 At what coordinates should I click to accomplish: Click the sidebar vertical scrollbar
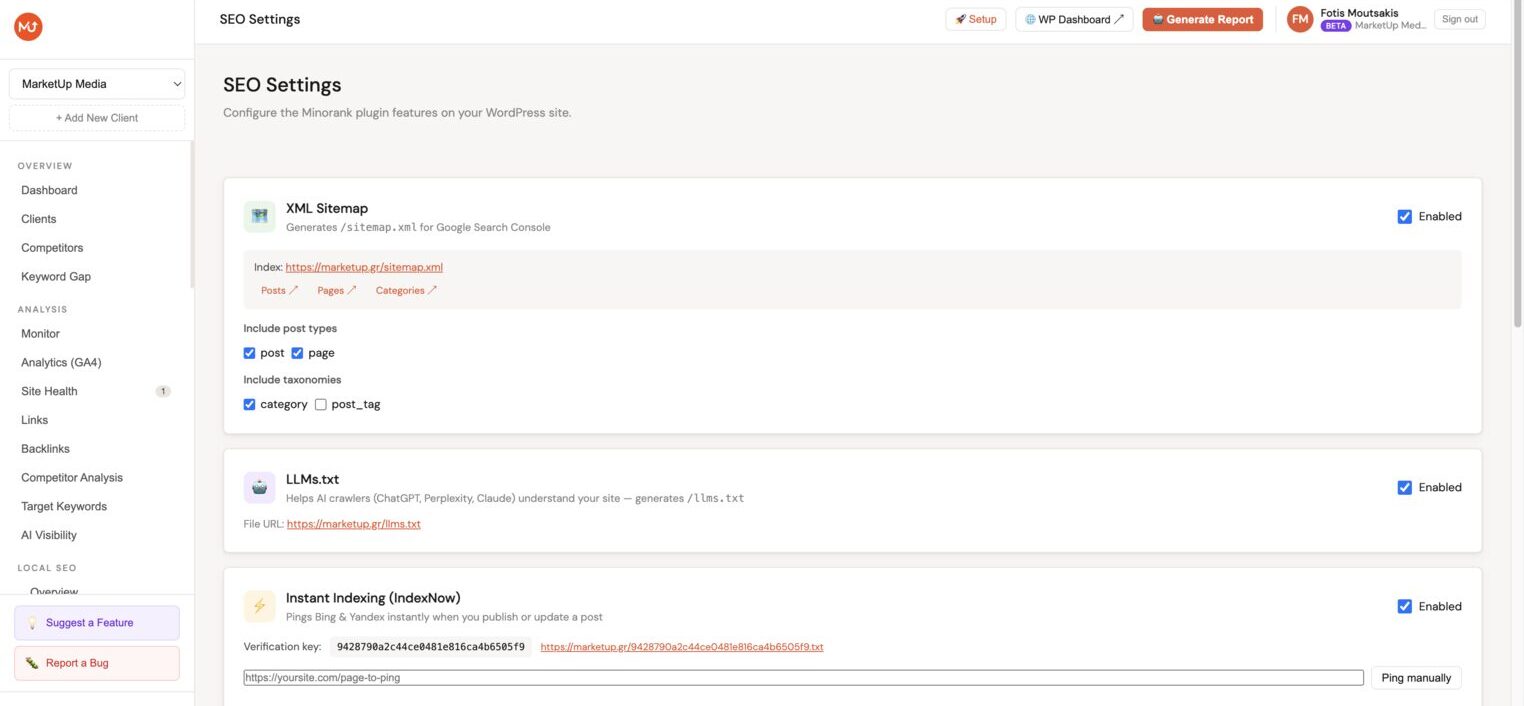tap(192, 215)
